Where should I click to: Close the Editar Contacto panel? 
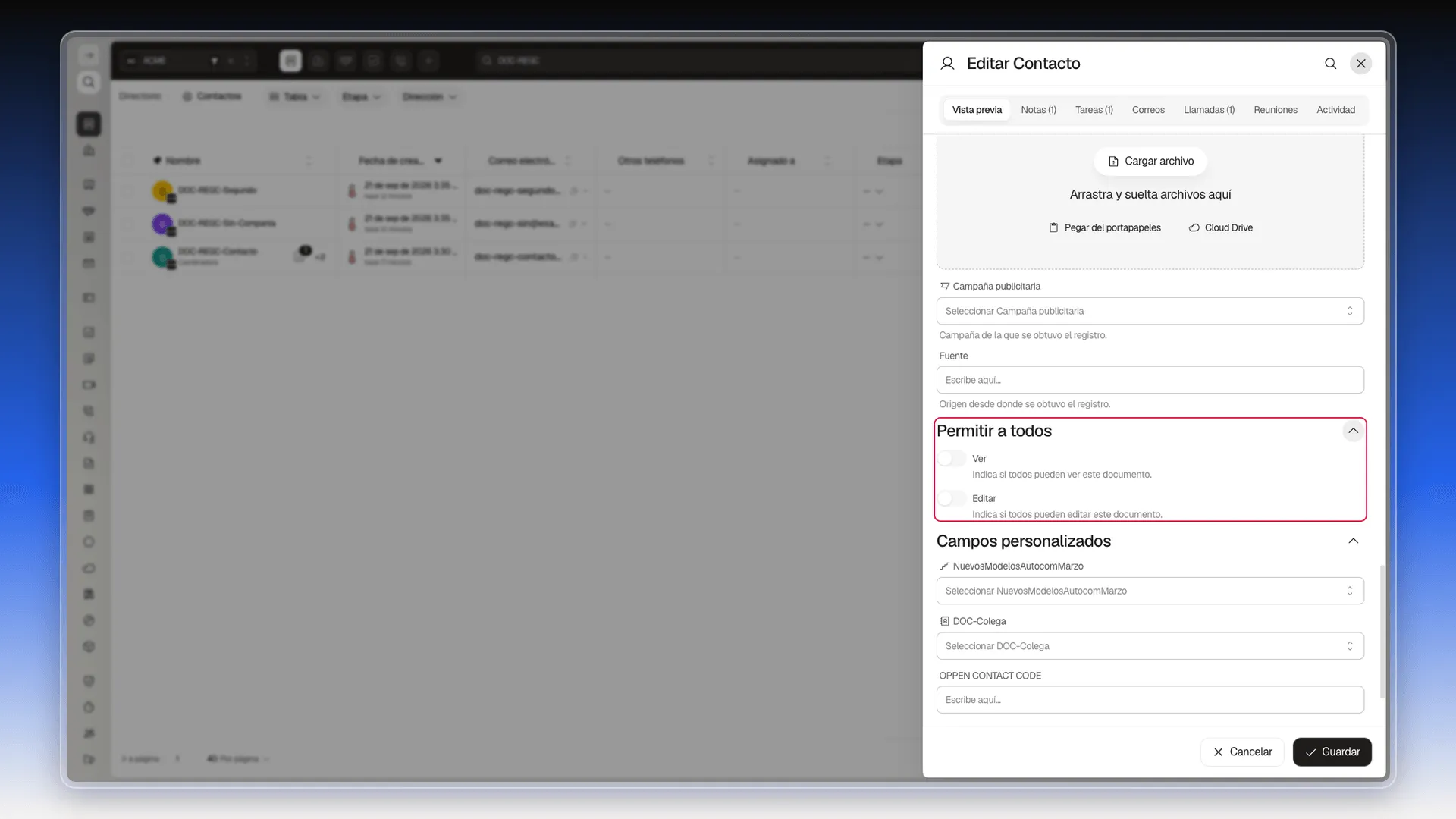click(x=1361, y=64)
